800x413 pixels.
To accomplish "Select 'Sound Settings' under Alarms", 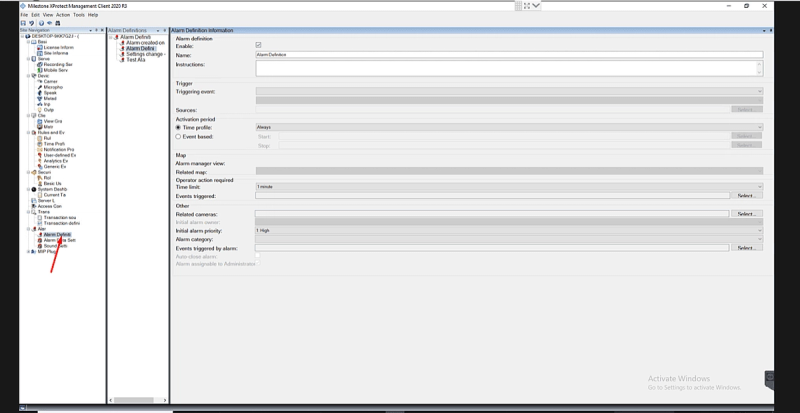I will click(x=55, y=246).
